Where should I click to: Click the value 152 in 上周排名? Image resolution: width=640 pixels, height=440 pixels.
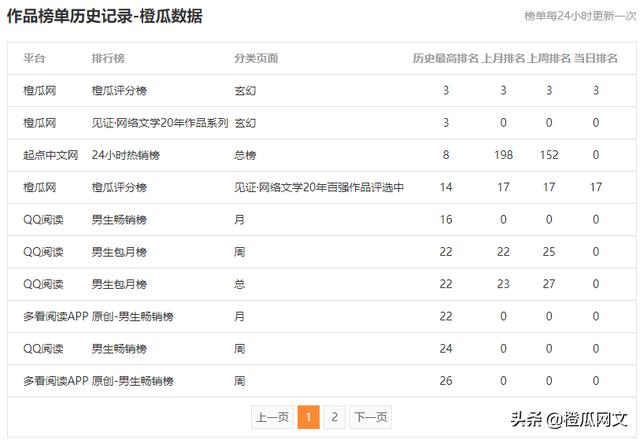(x=549, y=155)
